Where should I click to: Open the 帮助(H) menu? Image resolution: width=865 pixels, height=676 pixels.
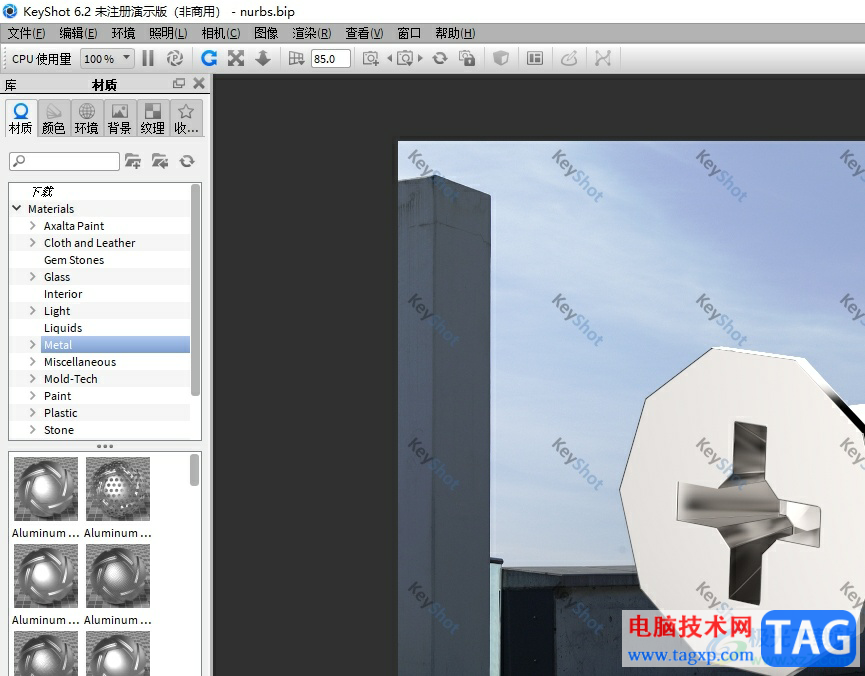pyautogui.click(x=455, y=33)
